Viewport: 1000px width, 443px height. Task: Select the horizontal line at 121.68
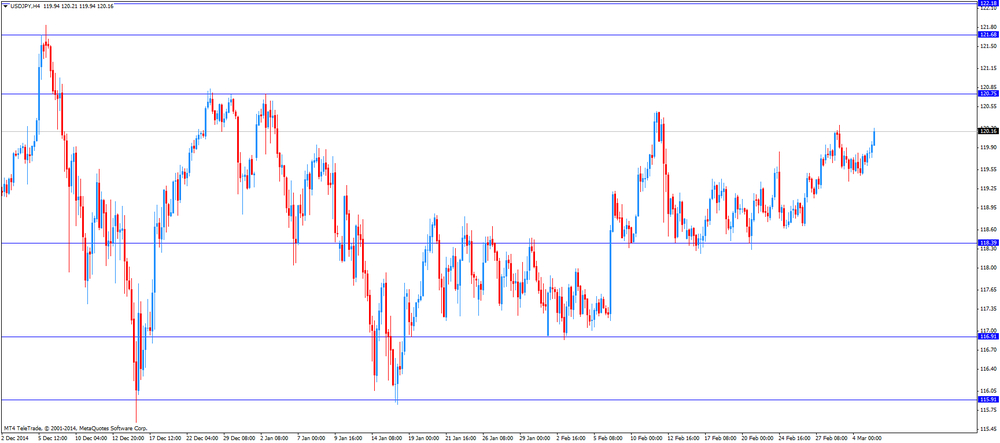[488, 35]
